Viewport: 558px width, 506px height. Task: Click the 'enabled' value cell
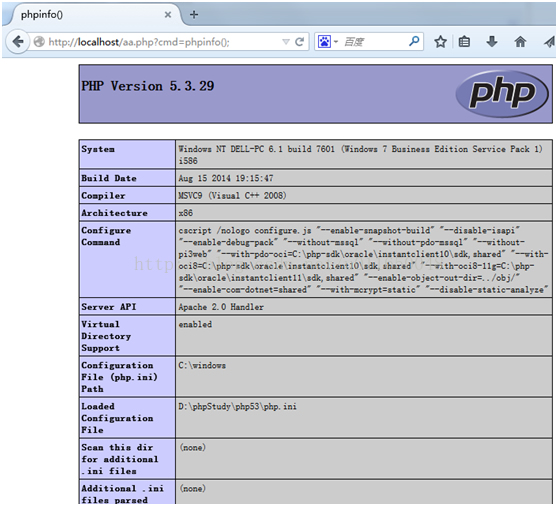pos(195,325)
